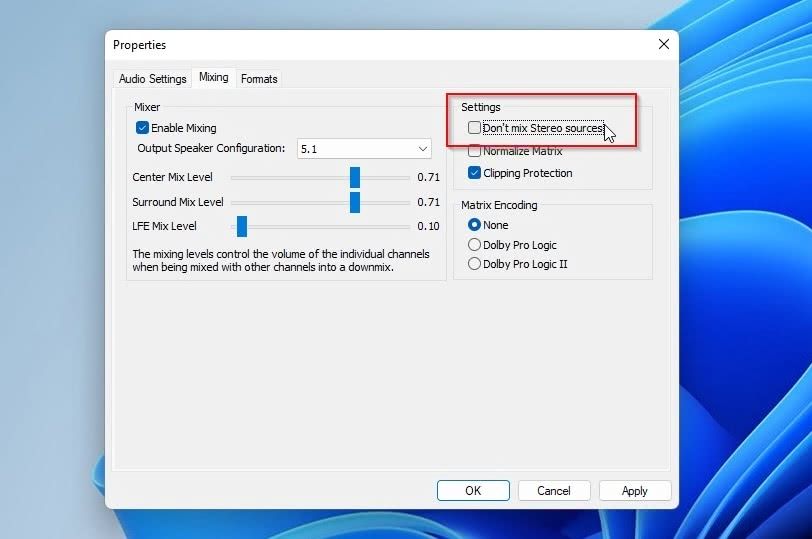Image resolution: width=812 pixels, height=539 pixels.
Task: Click the Apply button
Action: [x=635, y=490]
